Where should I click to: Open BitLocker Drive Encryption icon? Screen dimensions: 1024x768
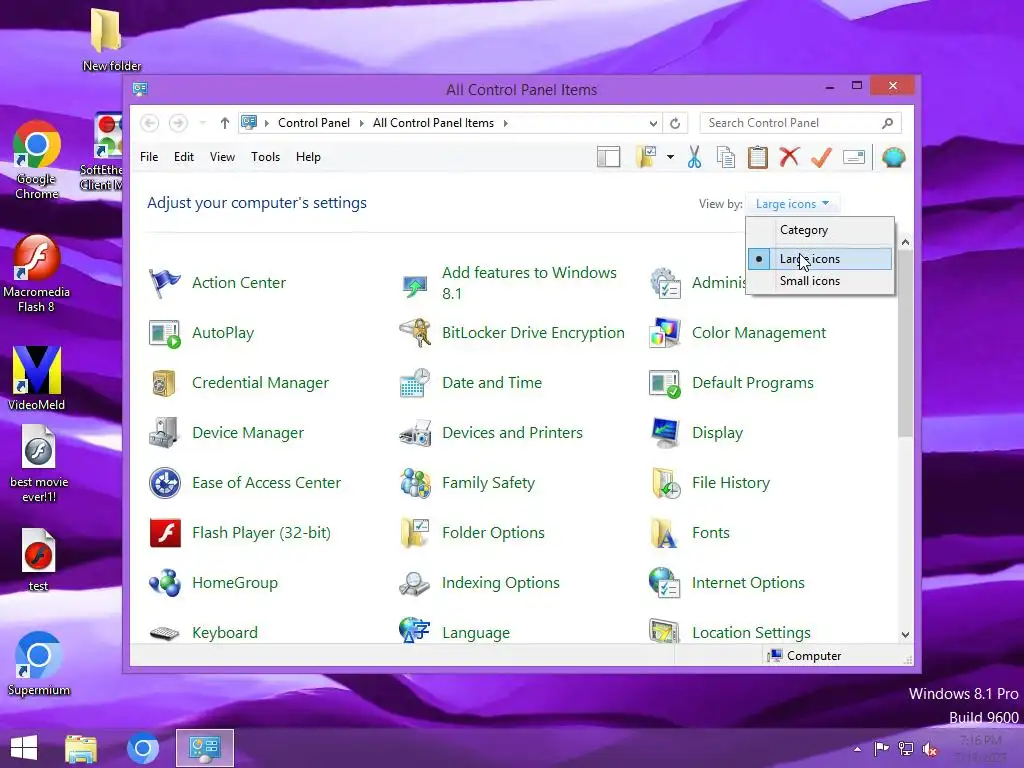(x=415, y=333)
